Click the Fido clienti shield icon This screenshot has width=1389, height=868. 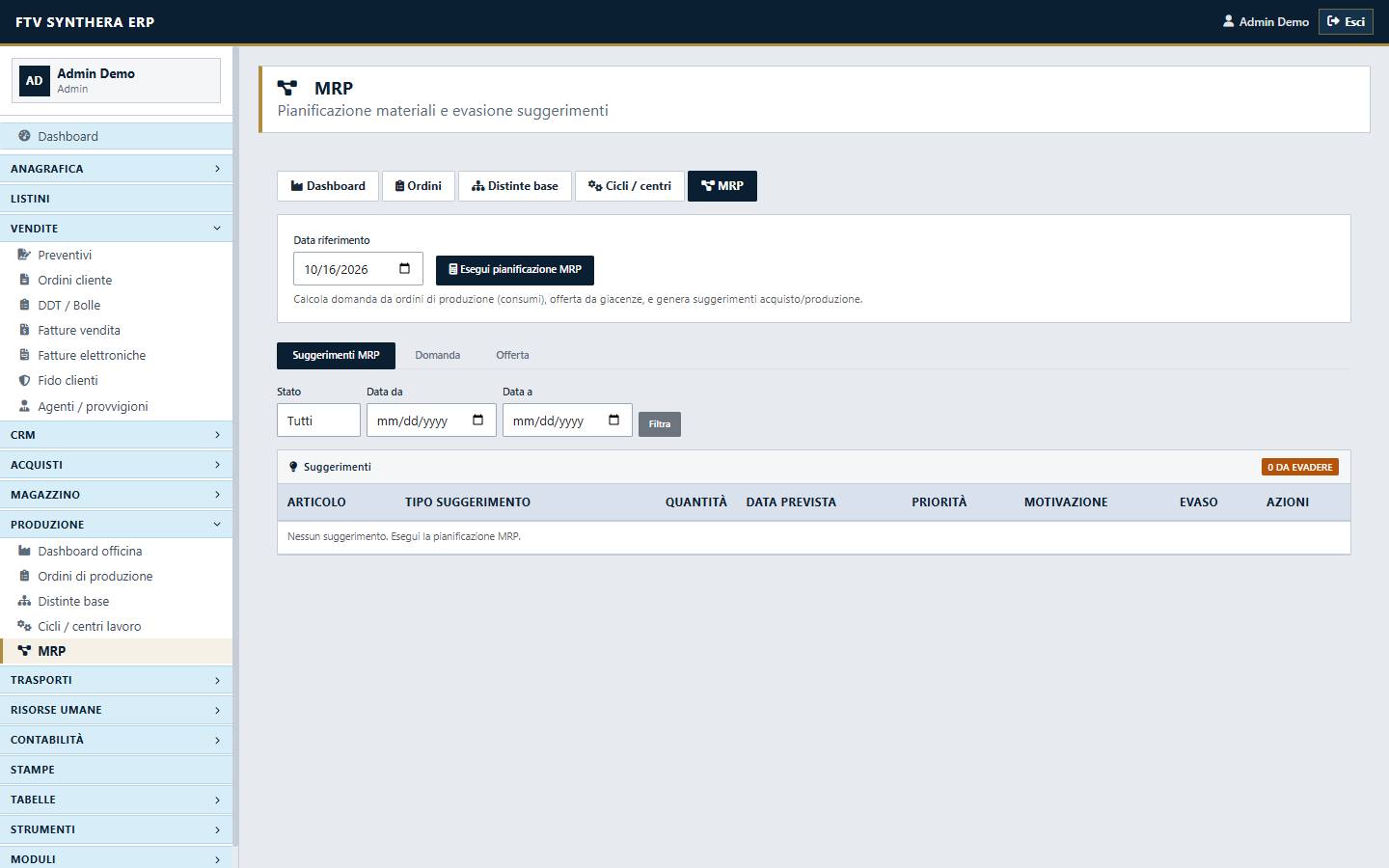tap(24, 380)
